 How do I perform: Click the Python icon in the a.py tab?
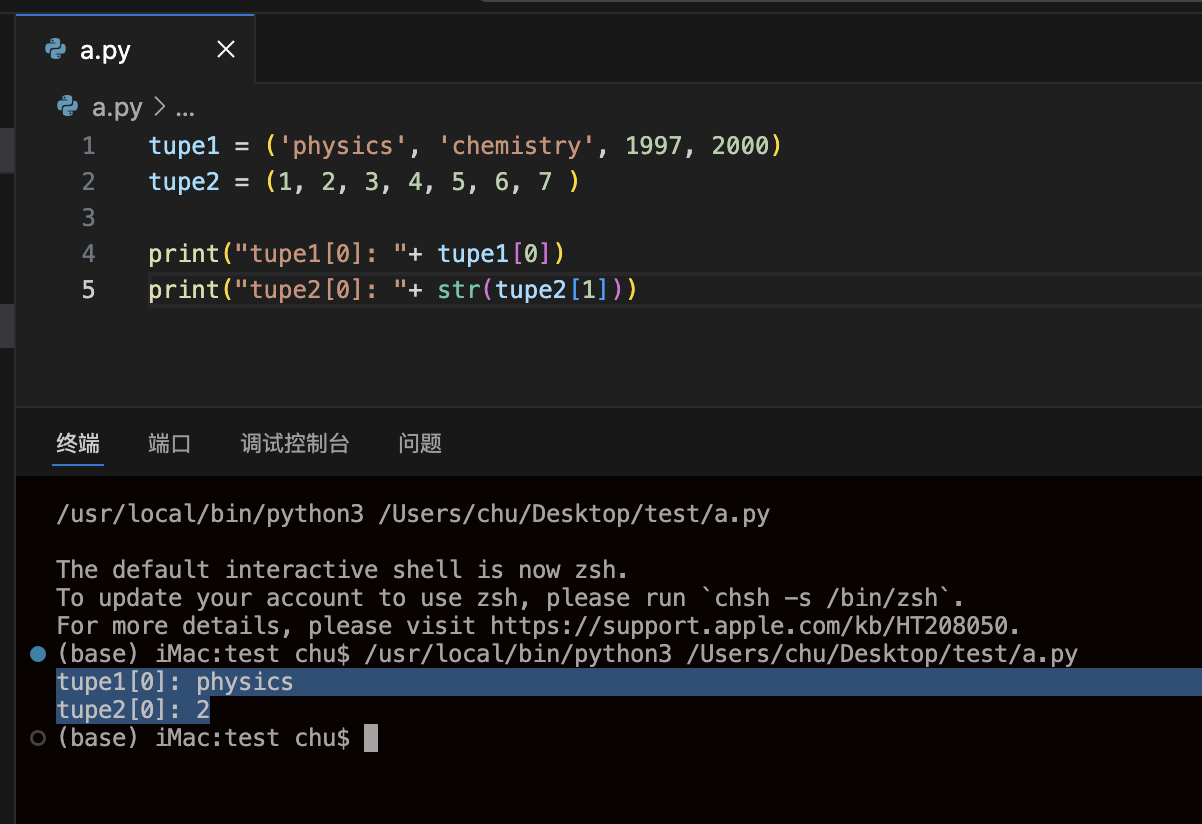pos(56,50)
